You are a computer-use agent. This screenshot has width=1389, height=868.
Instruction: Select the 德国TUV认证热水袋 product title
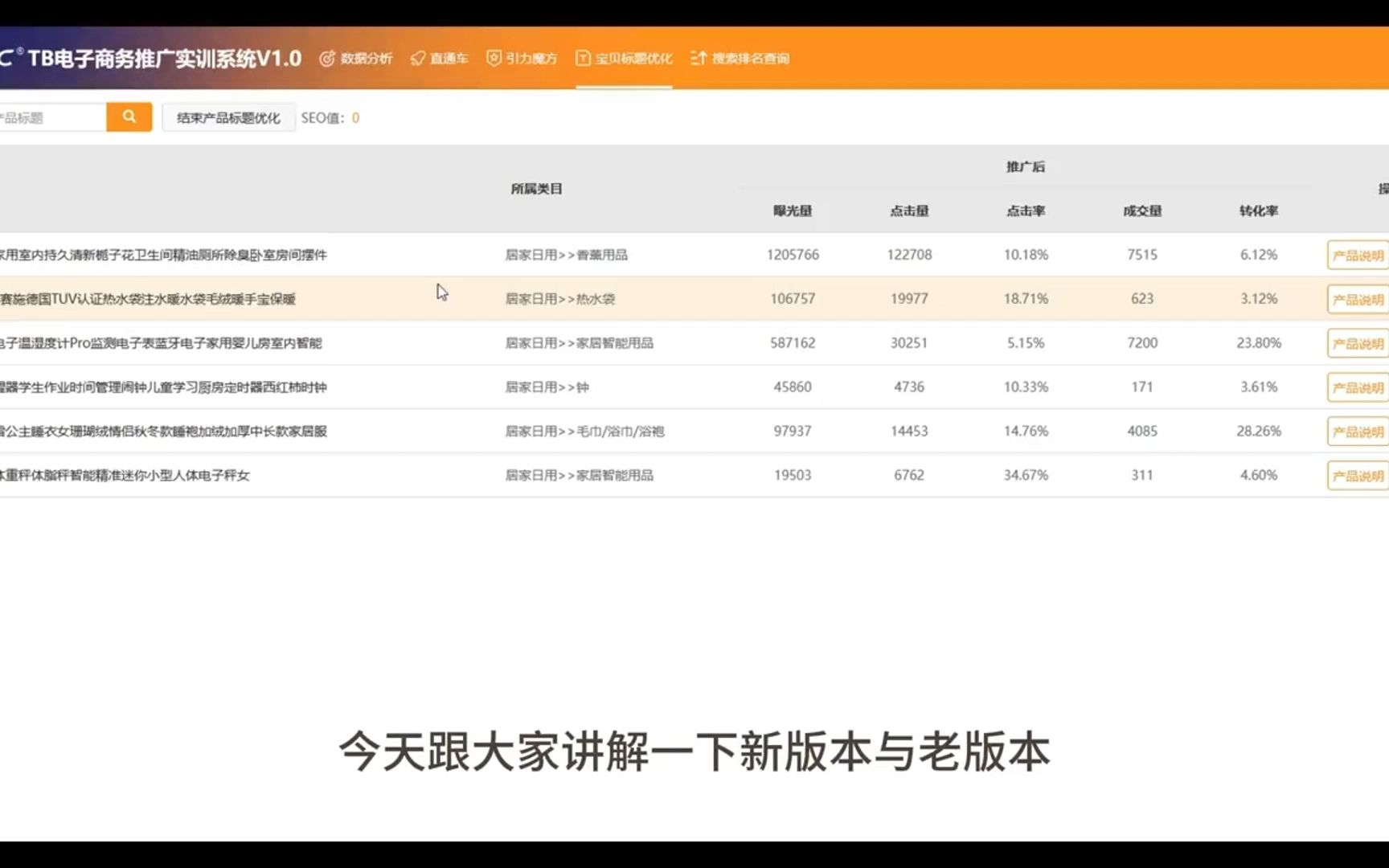click(x=148, y=299)
